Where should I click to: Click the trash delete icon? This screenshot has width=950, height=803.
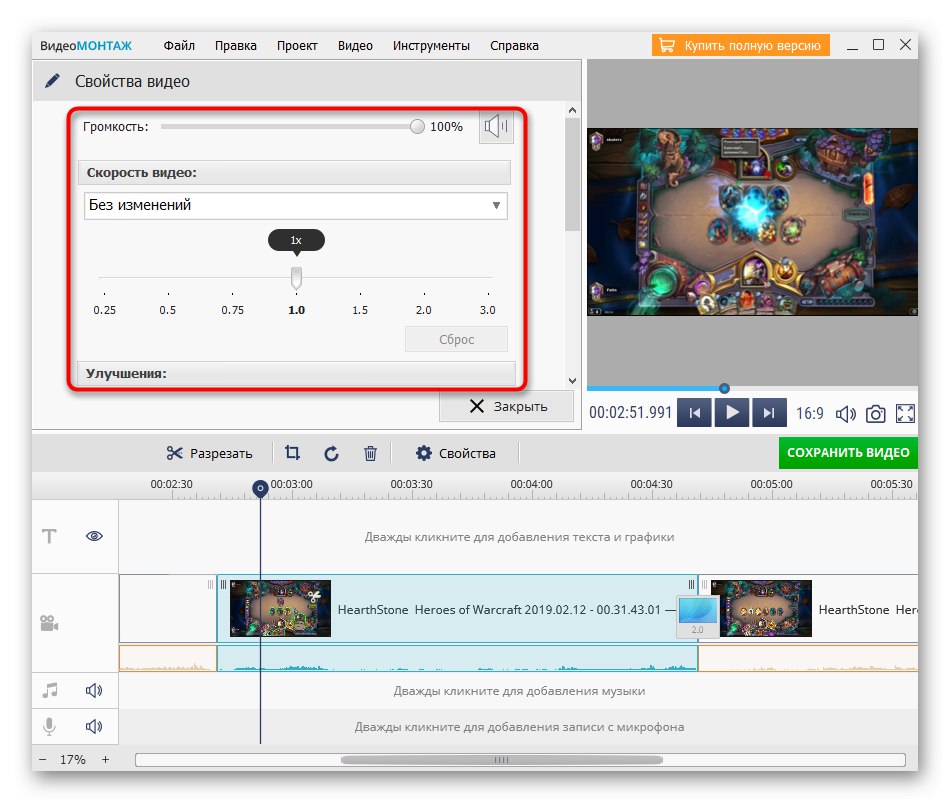click(370, 453)
